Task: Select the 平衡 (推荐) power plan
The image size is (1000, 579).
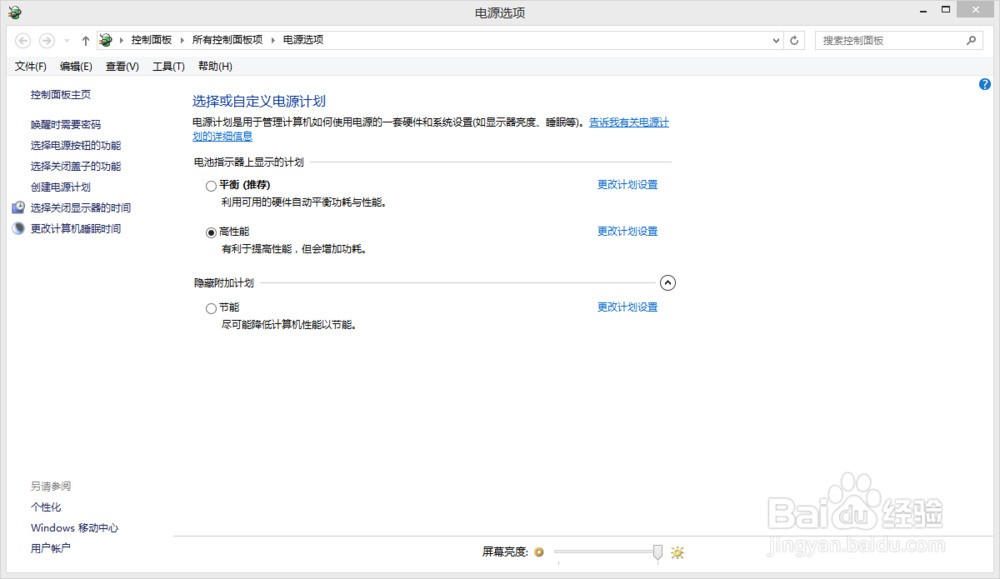Action: tap(211, 185)
